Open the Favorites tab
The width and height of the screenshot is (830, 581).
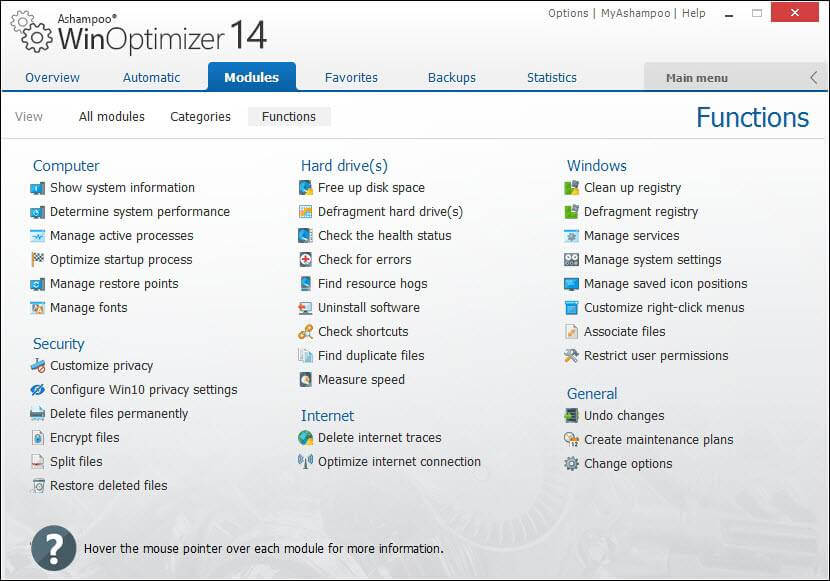pos(351,78)
